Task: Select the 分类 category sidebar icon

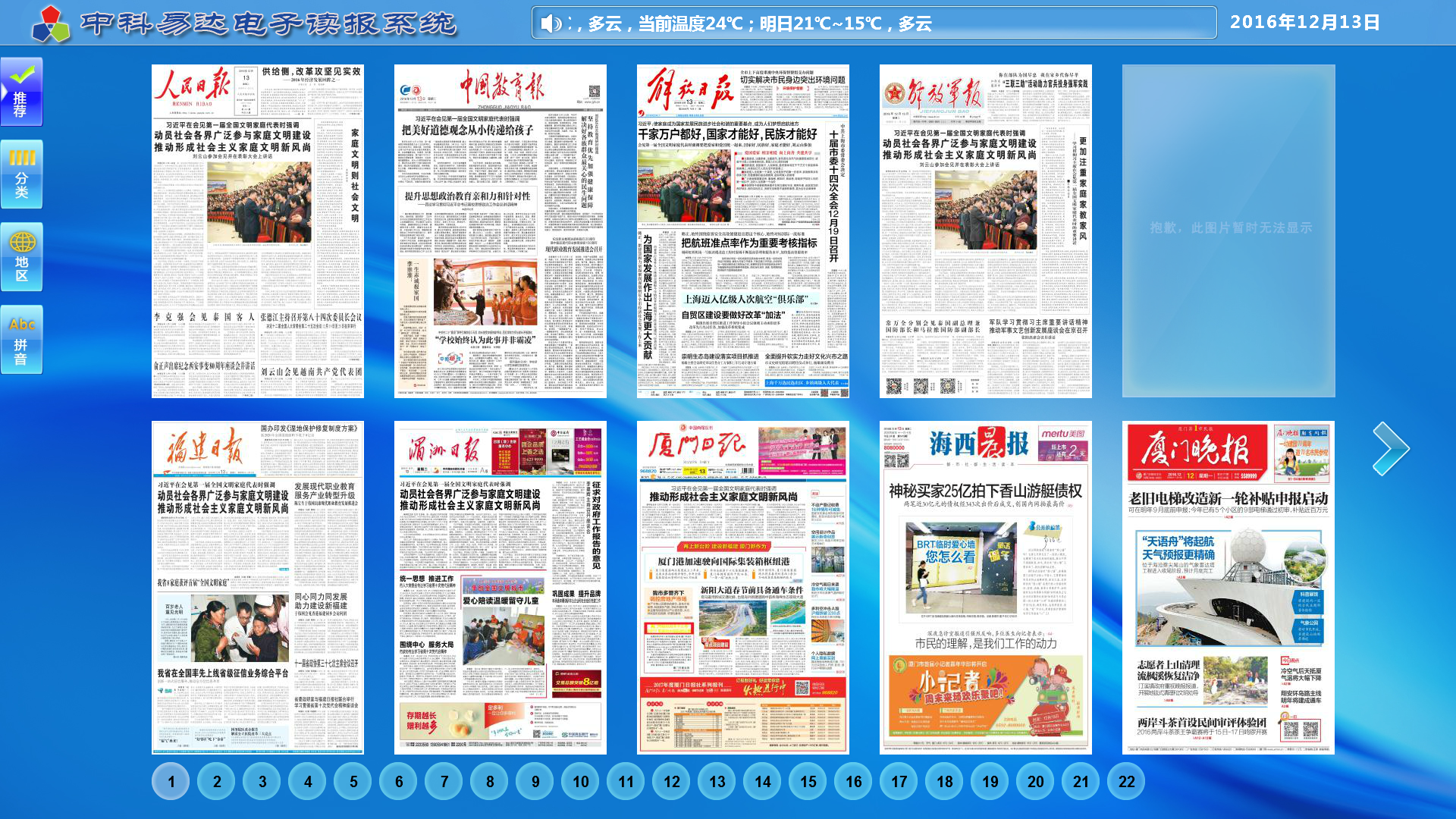Action: (21, 174)
